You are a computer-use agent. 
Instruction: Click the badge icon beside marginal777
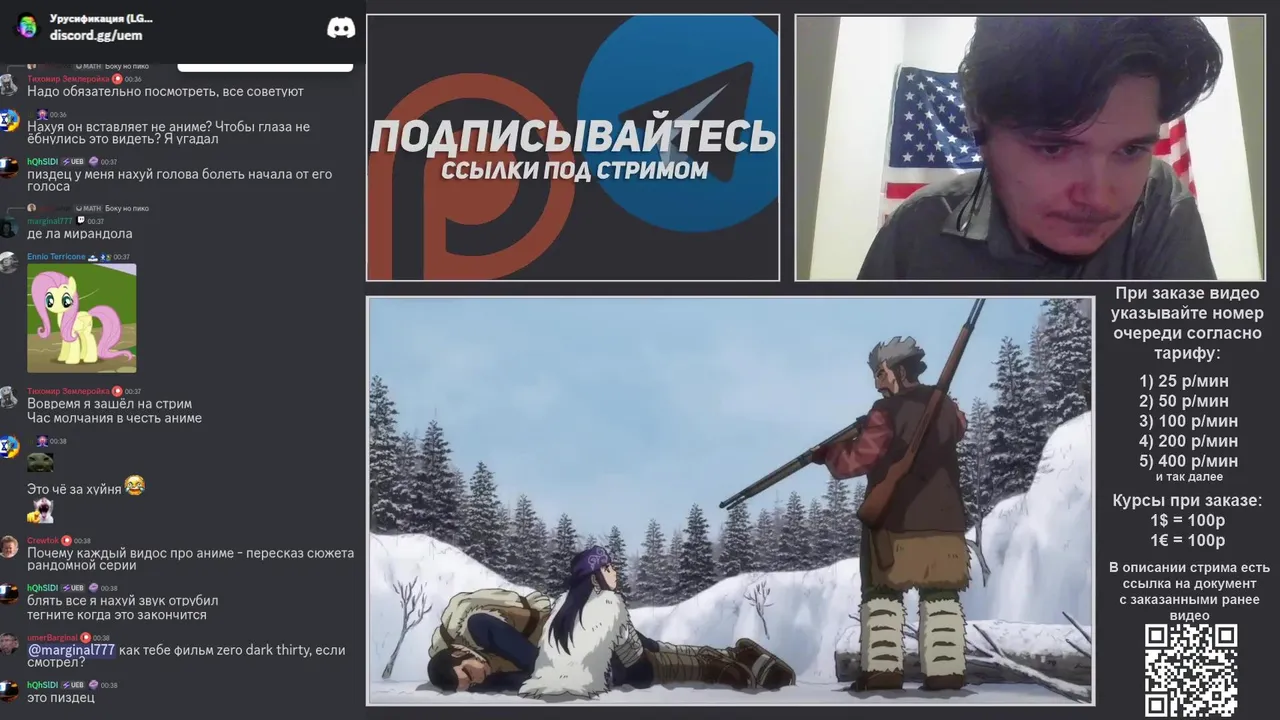click(81, 221)
